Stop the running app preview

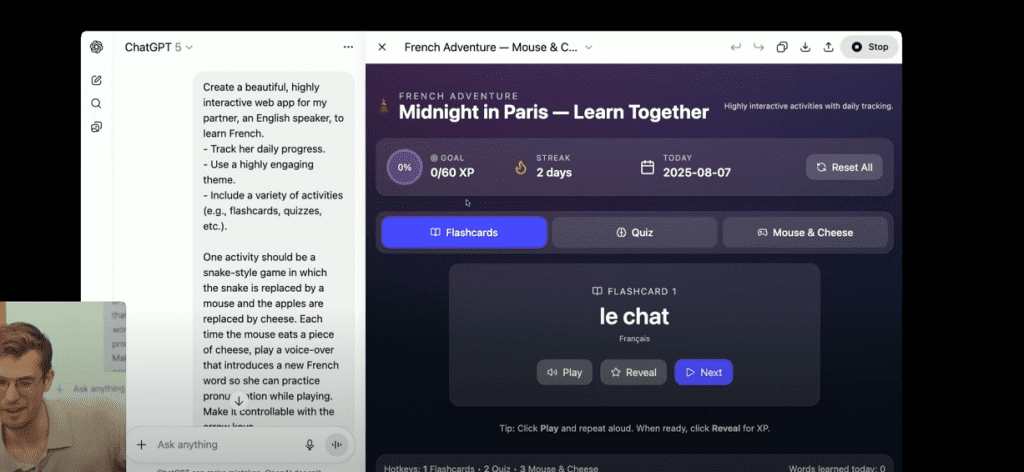(869, 47)
